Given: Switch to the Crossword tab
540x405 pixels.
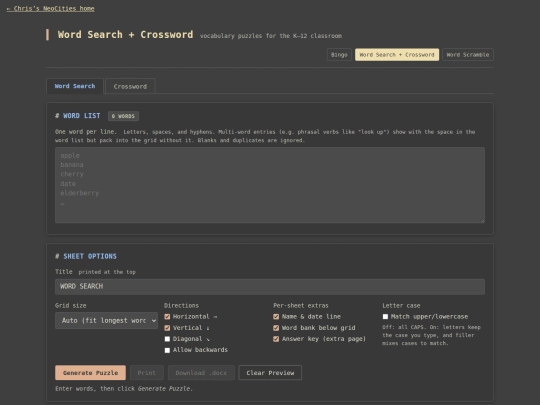Looking at the screenshot, I should tap(130, 86).
